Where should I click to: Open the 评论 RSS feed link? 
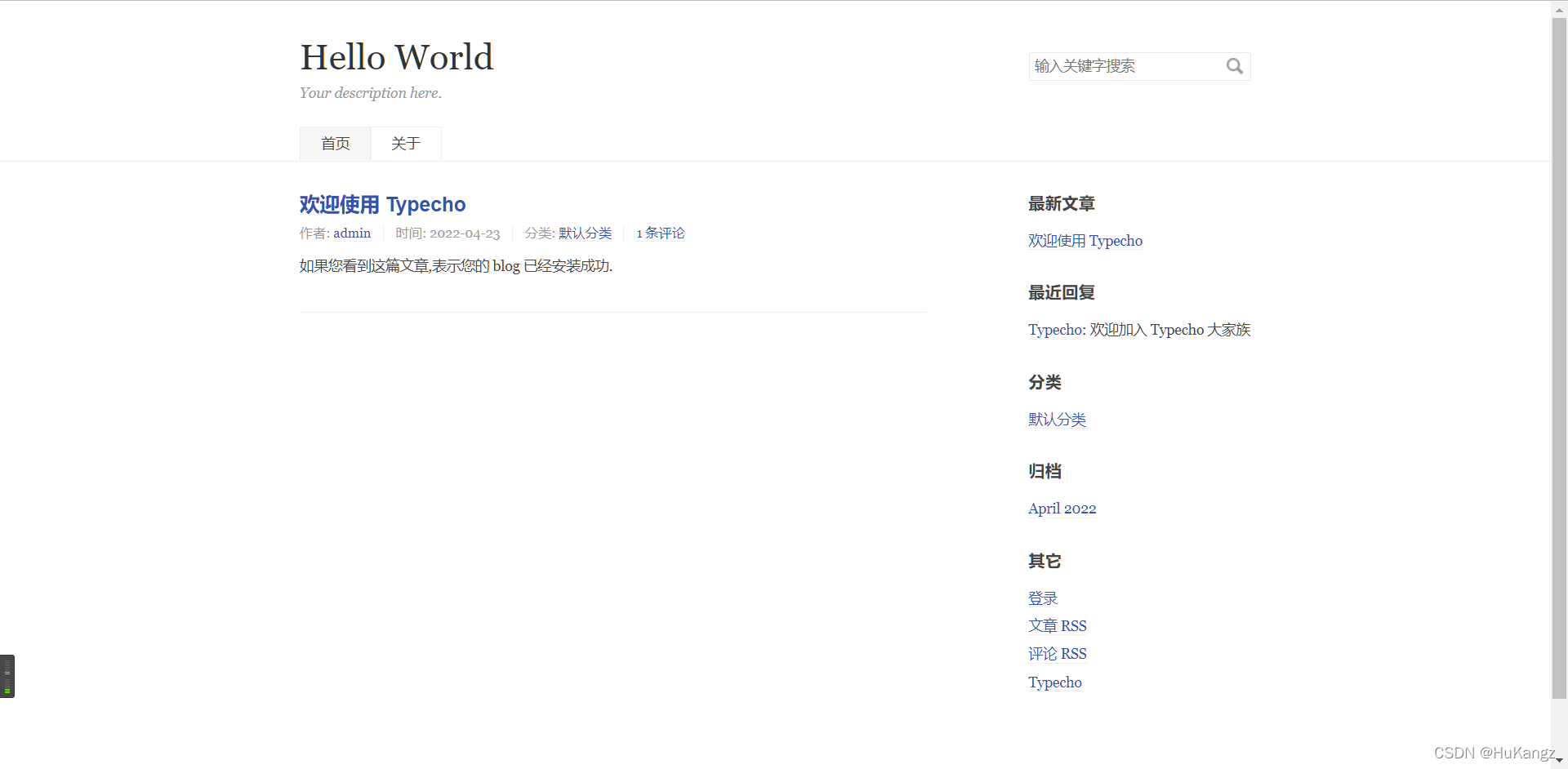[1058, 654]
